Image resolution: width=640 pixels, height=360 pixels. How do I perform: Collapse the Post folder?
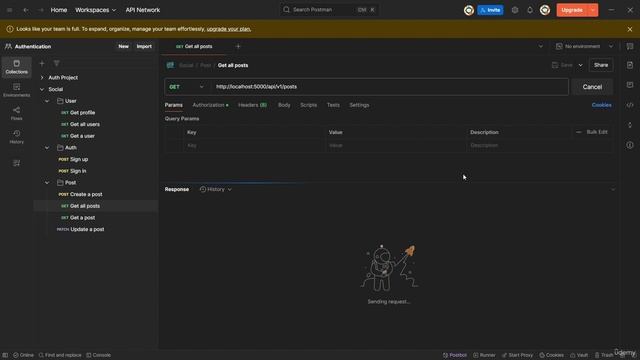(47, 182)
